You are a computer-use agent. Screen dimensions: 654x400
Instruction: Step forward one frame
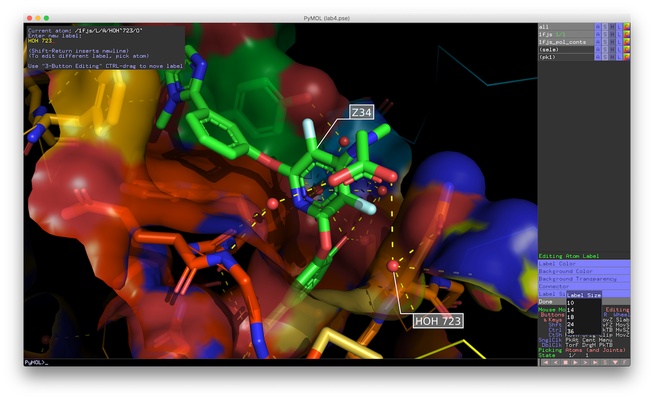(585, 362)
